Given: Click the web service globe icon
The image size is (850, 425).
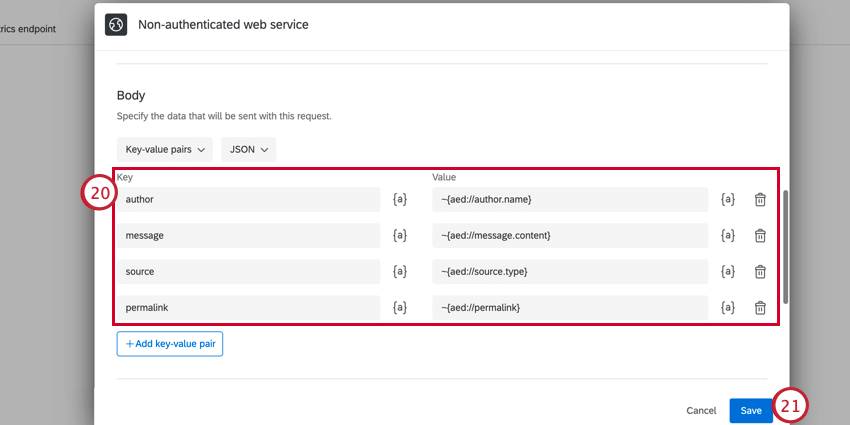Looking at the screenshot, I should (x=116, y=24).
